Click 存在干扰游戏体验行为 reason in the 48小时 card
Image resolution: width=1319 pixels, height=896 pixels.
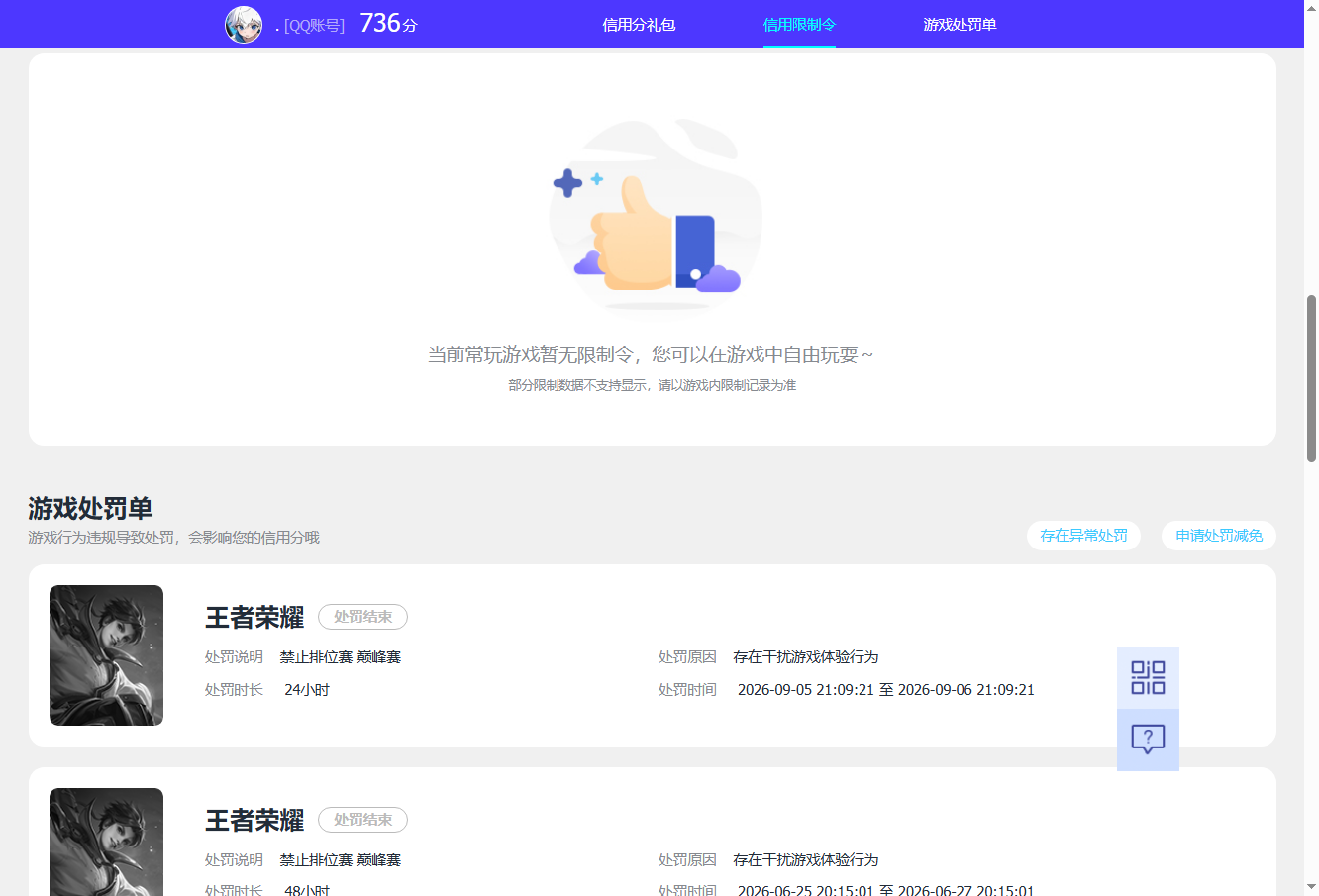point(806,860)
